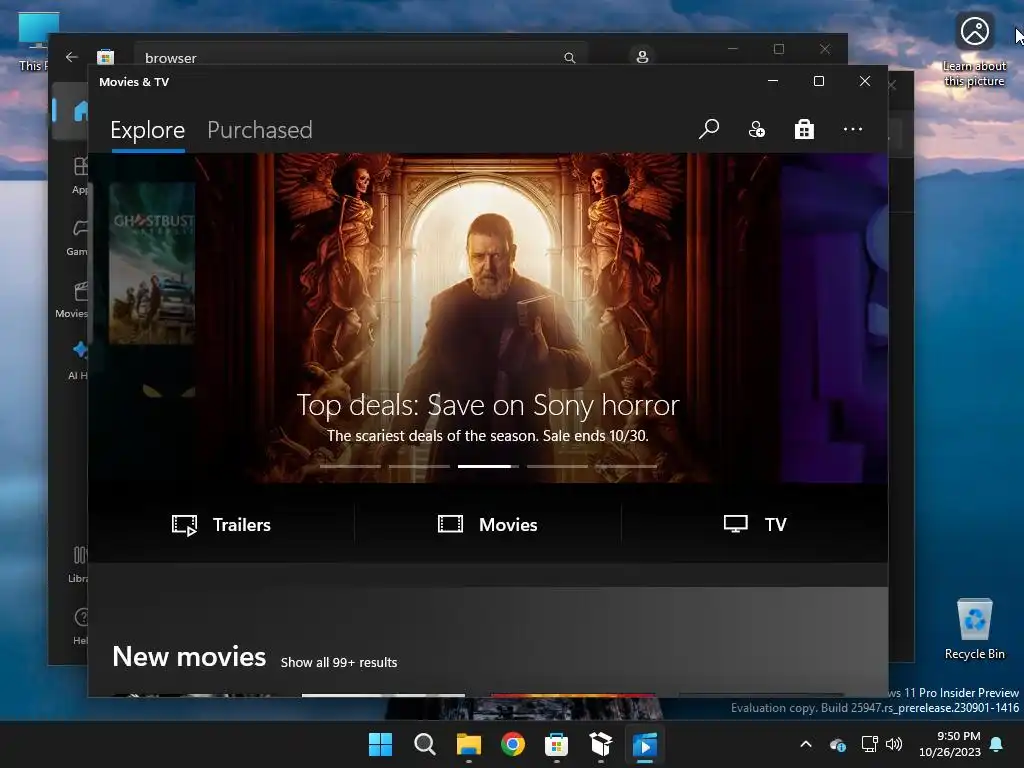The width and height of the screenshot is (1024, 768).
Task: Open Apps in Microsoft Store sidebar
Action: 80,176
